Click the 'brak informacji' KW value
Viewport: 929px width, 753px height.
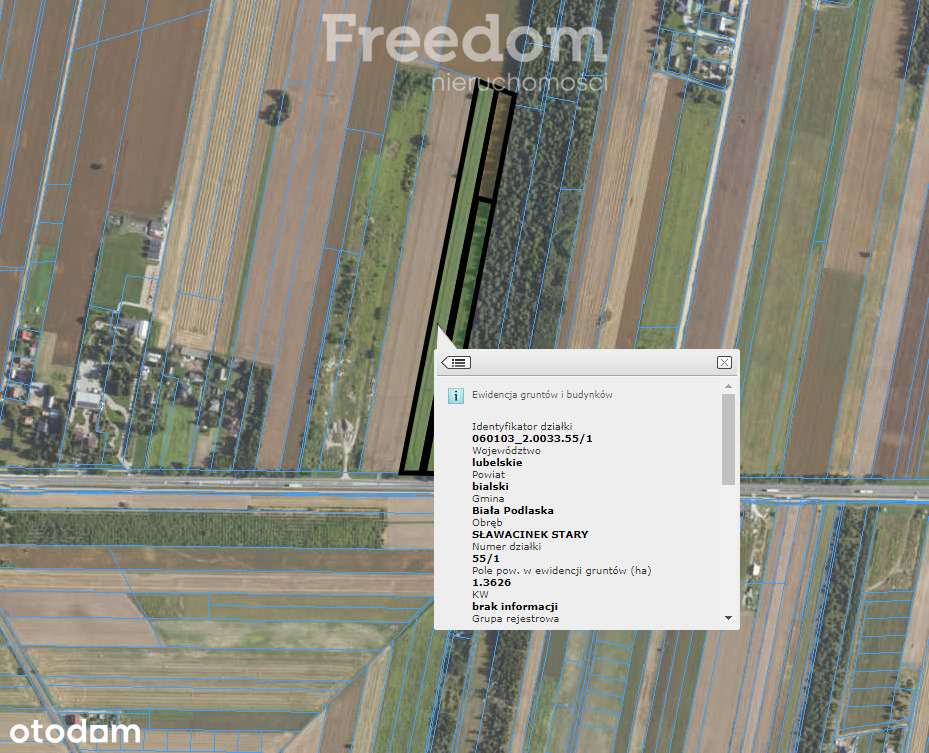(515, 606)
